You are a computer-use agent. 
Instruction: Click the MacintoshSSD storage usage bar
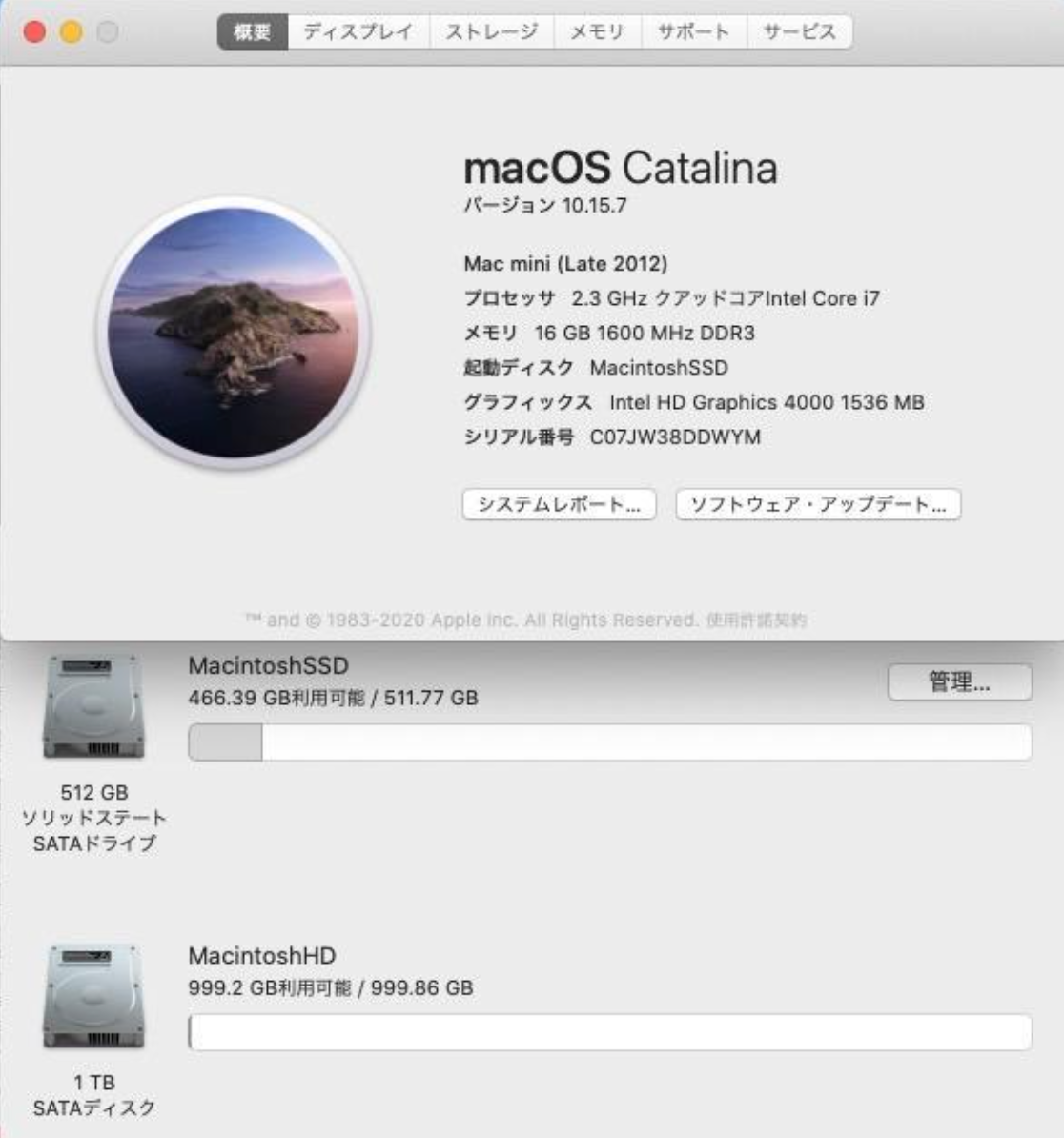(x=609, y=742)
